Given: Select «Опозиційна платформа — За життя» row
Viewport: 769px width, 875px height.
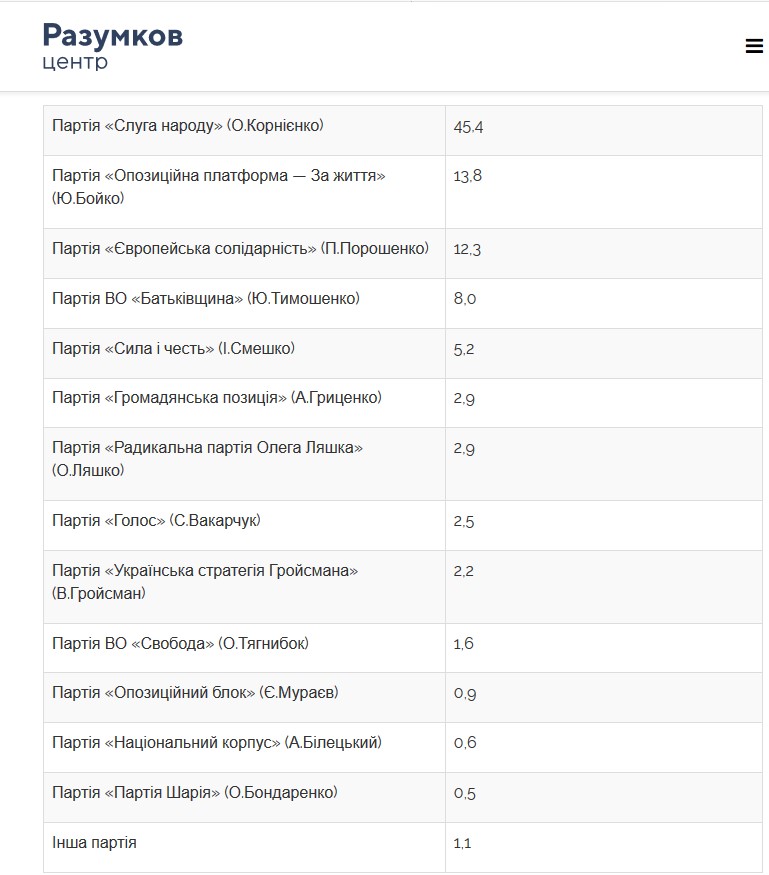Looking at the screenshot, I should coord(403,192).
